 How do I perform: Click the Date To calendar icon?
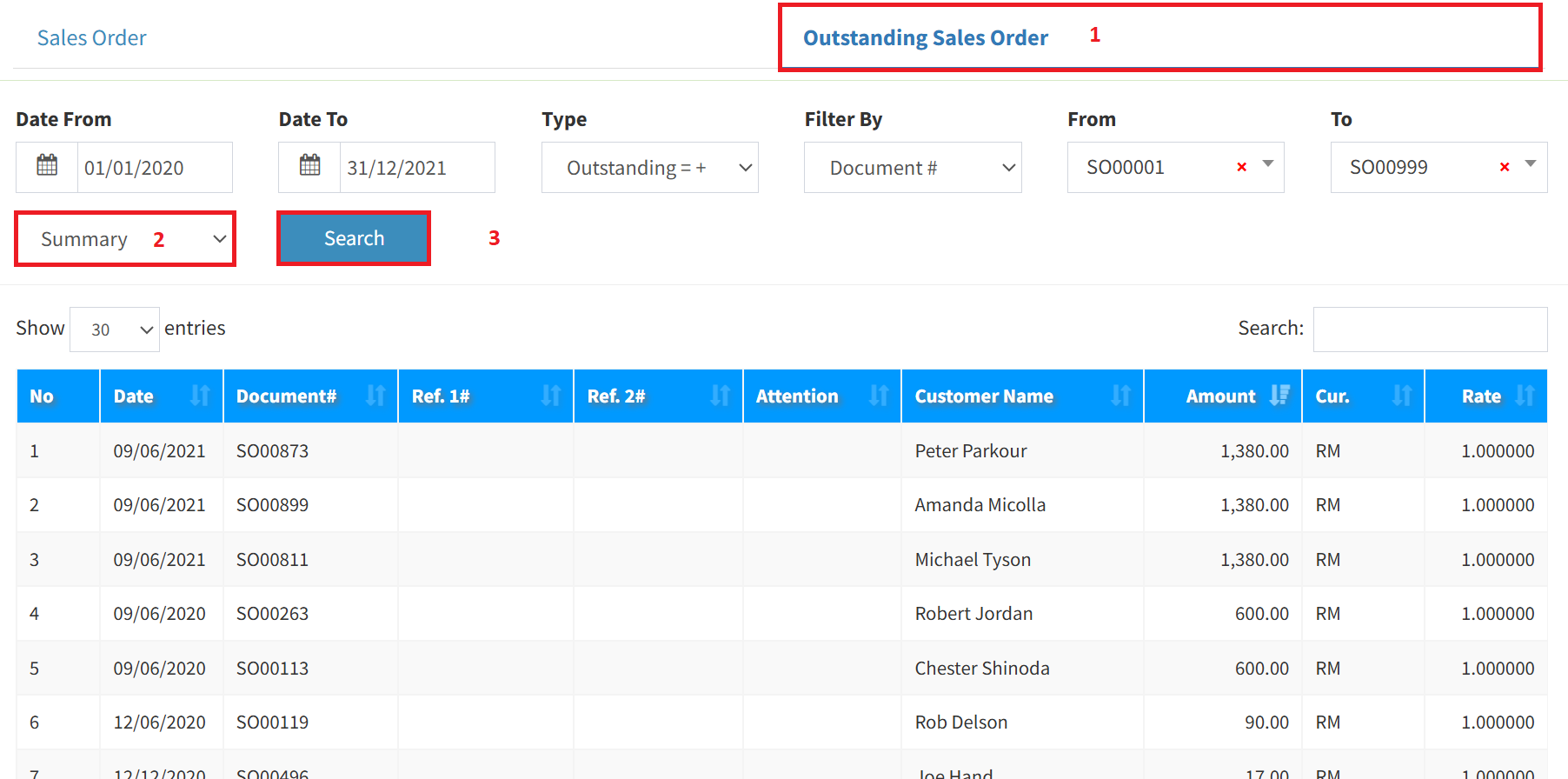click(x=309, y=166)
